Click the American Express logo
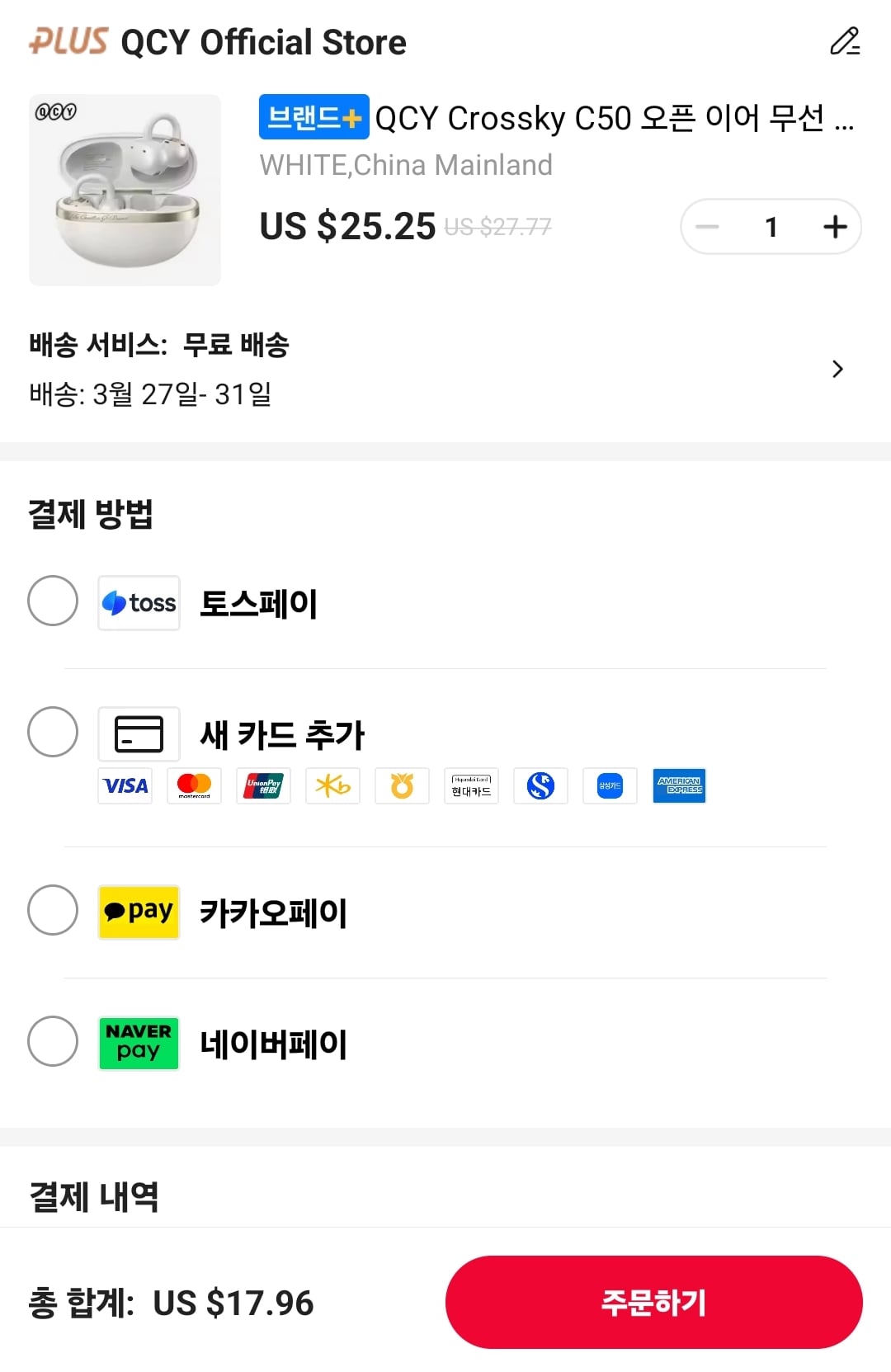891x1372 pixels. [x=679, y=785]
